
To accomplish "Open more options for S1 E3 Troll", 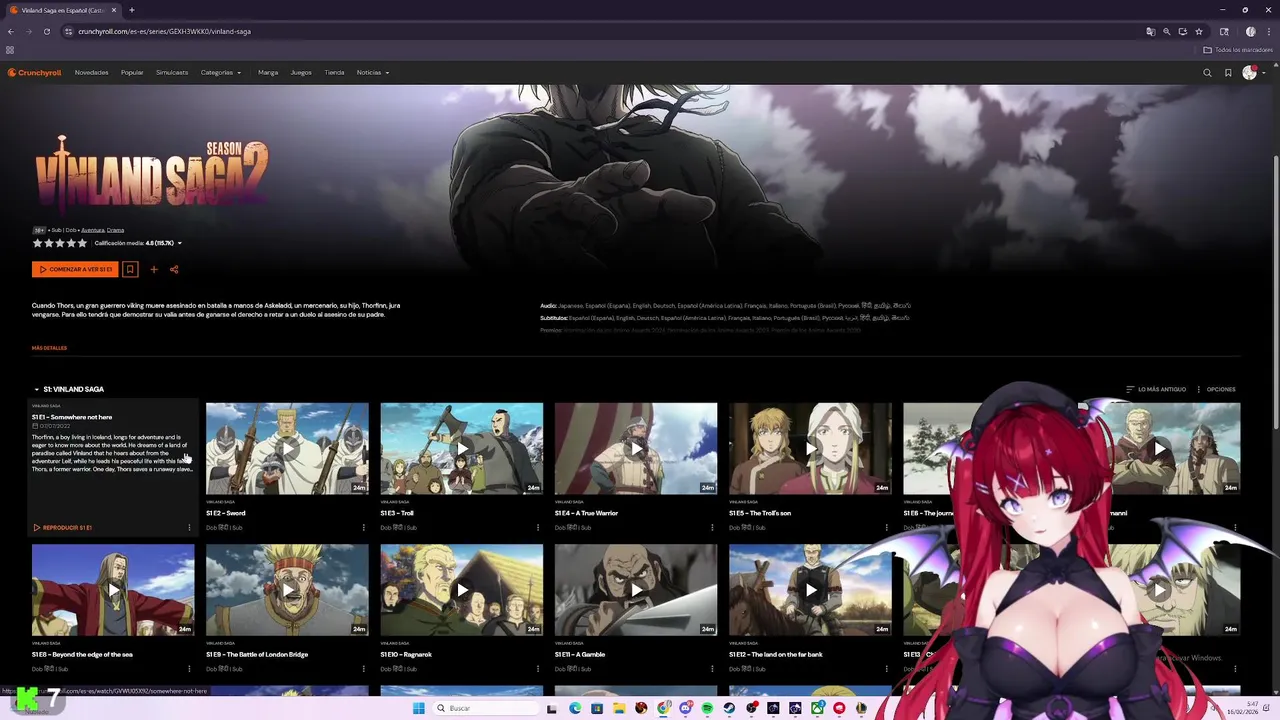I will (x=538, y=527).
